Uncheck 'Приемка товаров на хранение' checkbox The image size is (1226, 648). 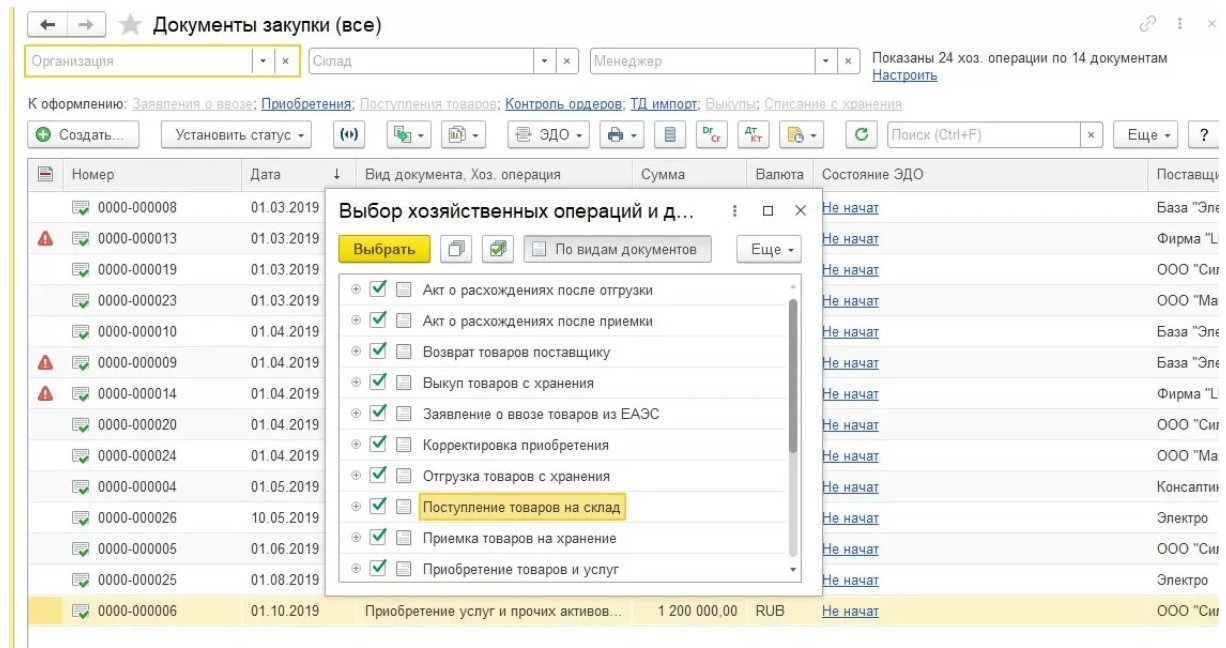[378, 538]
